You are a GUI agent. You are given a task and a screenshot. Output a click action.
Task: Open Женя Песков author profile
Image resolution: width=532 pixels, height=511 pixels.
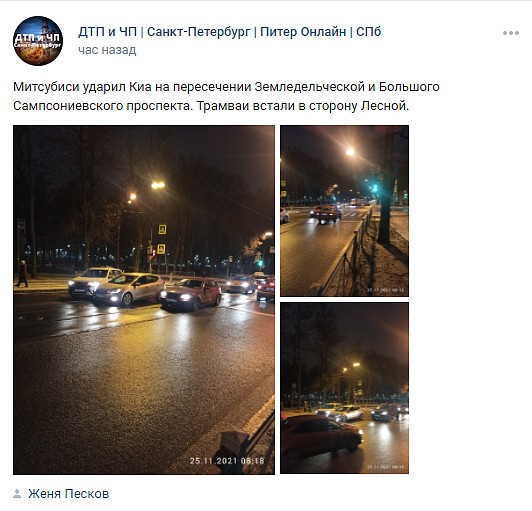(69, 494)
